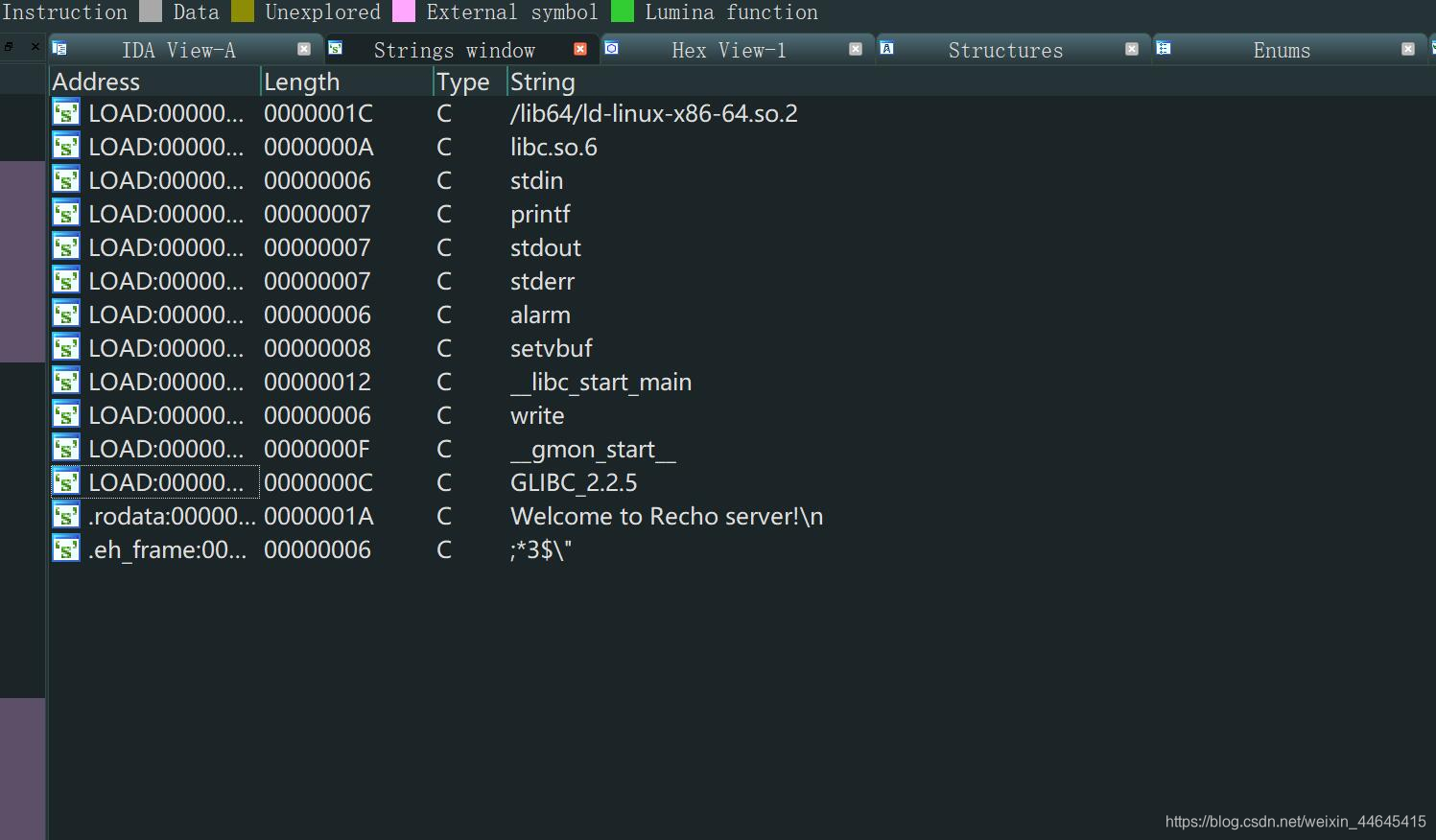1436x840 pixels.
Task: Click string icon for Welcome to Recho row
Action: pos(66,516)
